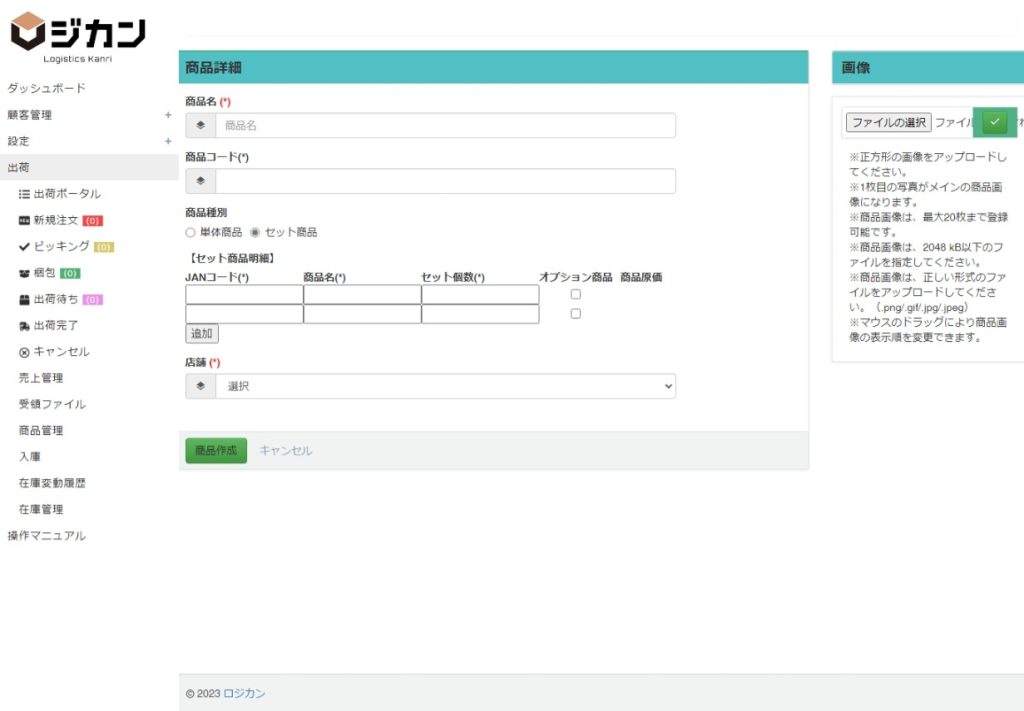The height and width of the screenshot is (711, 1024).
Task: Open 商品管理 in the sidebar
Action: tap(41, 431)
